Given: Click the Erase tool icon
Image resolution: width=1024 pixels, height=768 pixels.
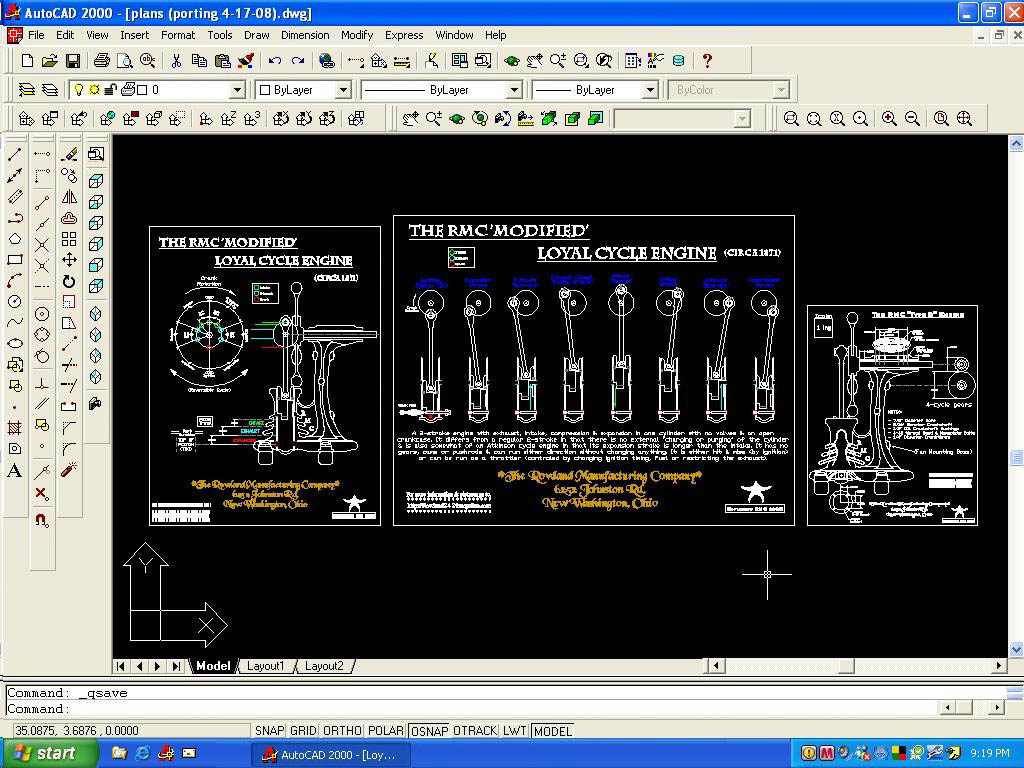Looking at the screenshot, I should [x=69, y=155].
